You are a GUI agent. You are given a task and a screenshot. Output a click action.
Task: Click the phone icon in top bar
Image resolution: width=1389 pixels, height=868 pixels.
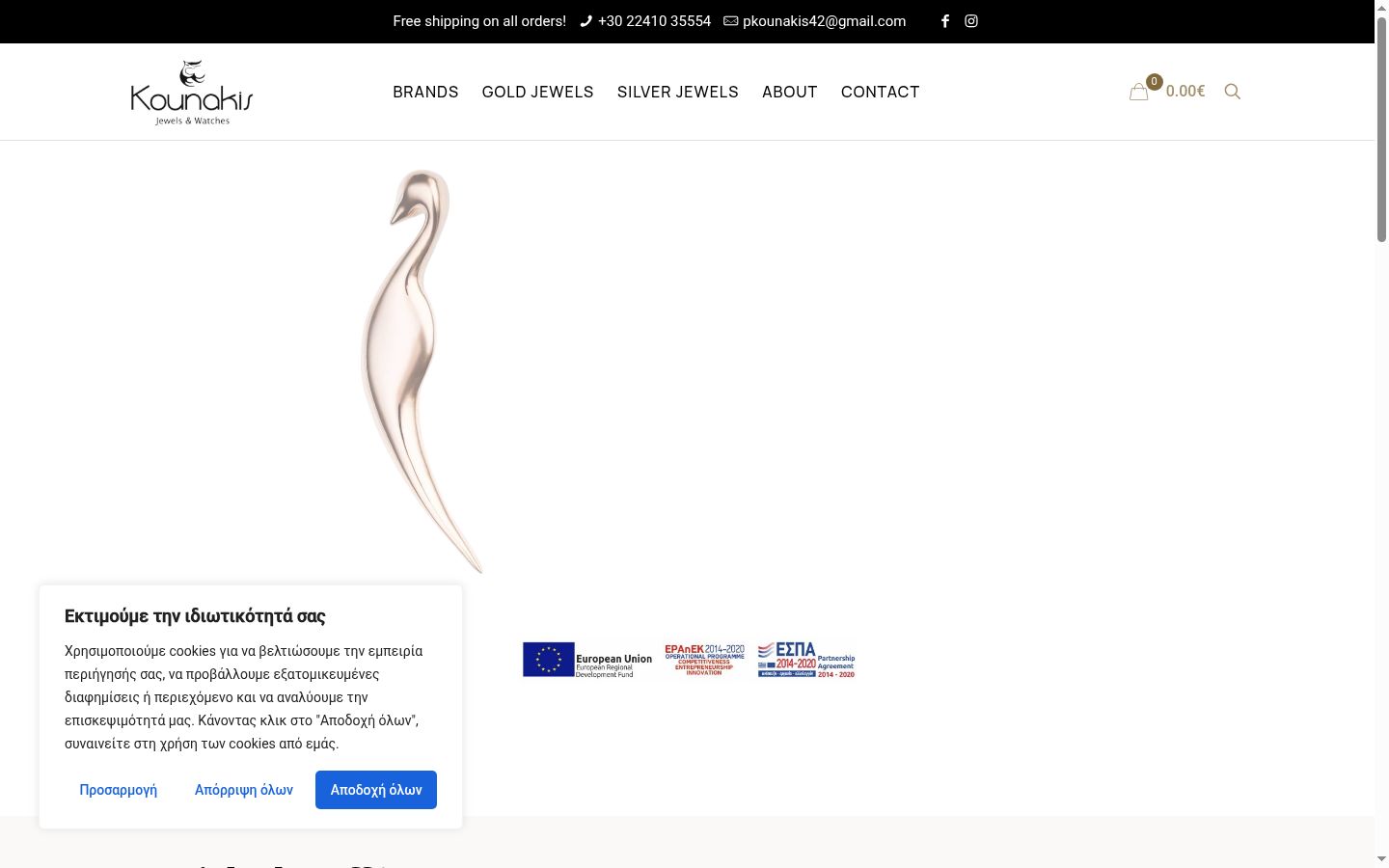tap(586, 21)
